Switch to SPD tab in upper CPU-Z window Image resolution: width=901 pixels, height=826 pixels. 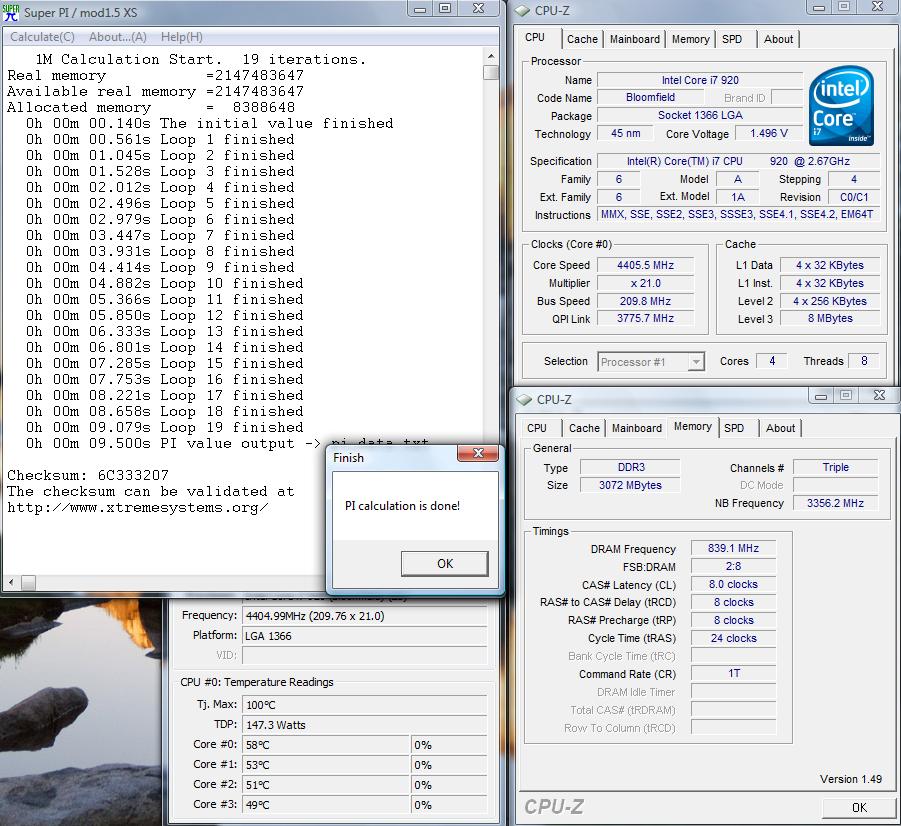(x=731, y=39)
